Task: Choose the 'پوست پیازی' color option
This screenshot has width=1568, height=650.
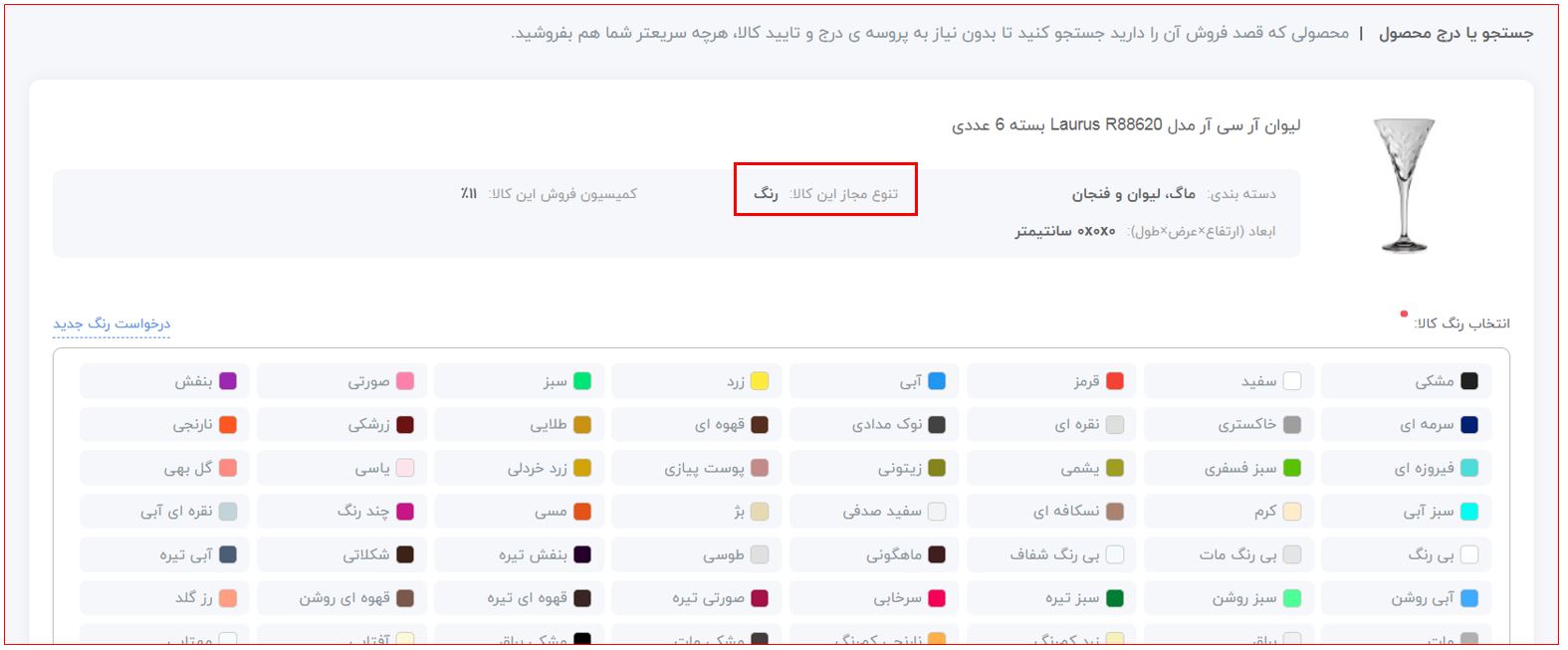Action: point(696,468)
